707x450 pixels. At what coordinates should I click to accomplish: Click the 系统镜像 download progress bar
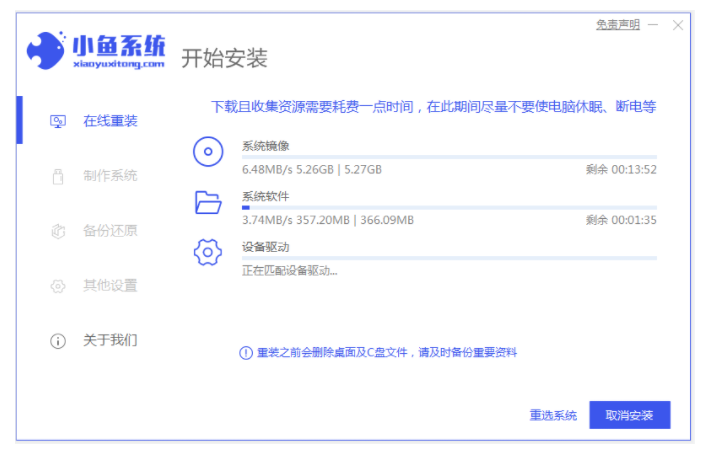(x=449, y=157)
